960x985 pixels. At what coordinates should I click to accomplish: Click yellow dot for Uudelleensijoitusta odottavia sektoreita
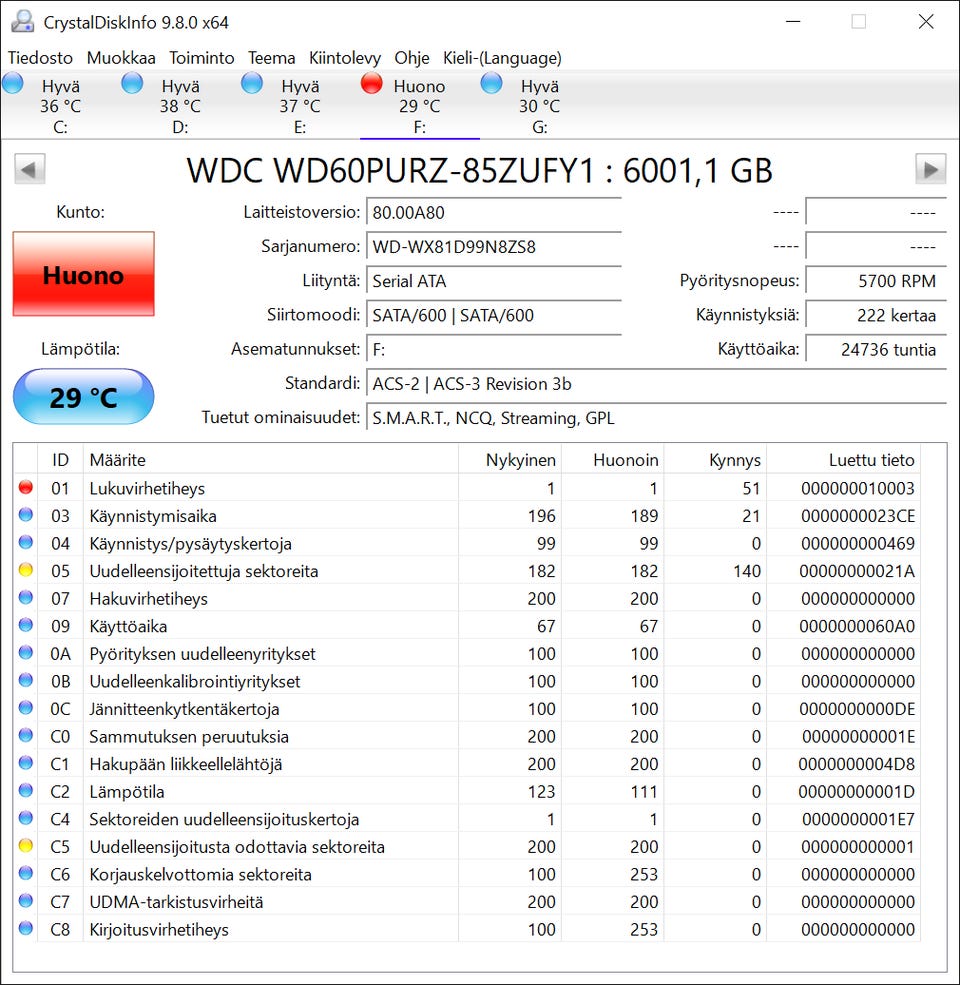tap(26, 846)
